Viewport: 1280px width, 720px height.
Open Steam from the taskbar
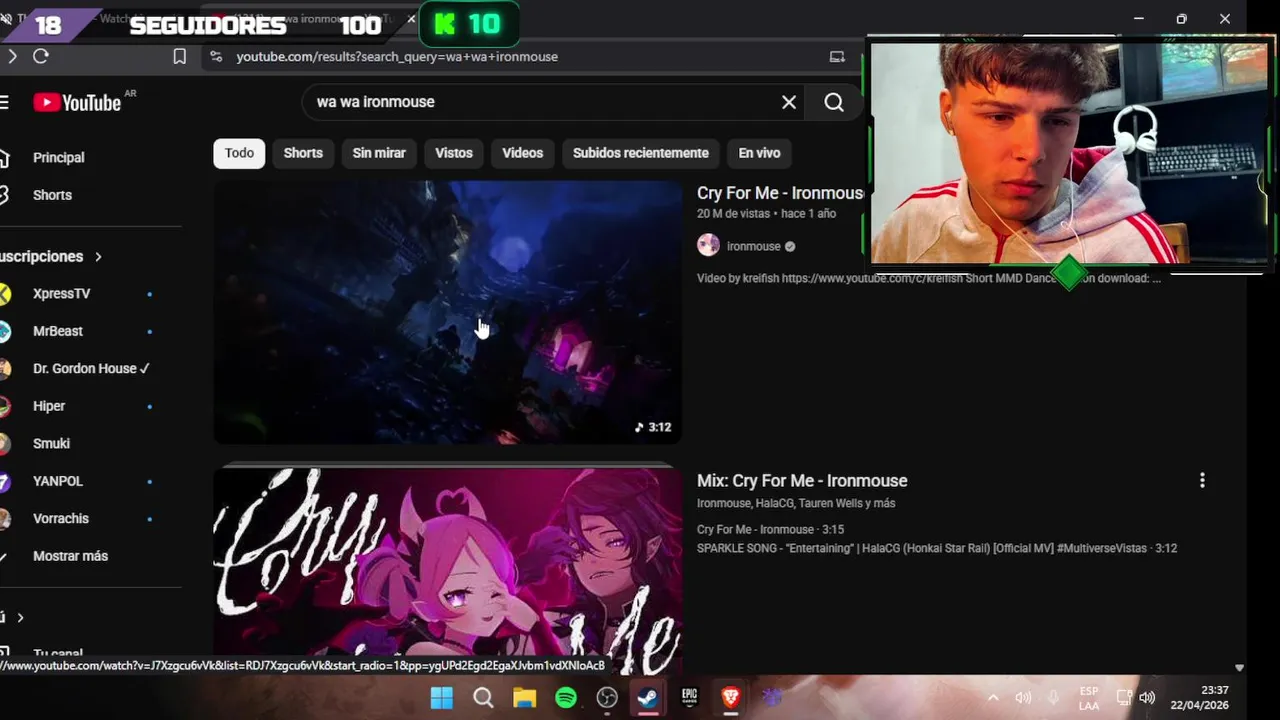[x=648, y=698]
